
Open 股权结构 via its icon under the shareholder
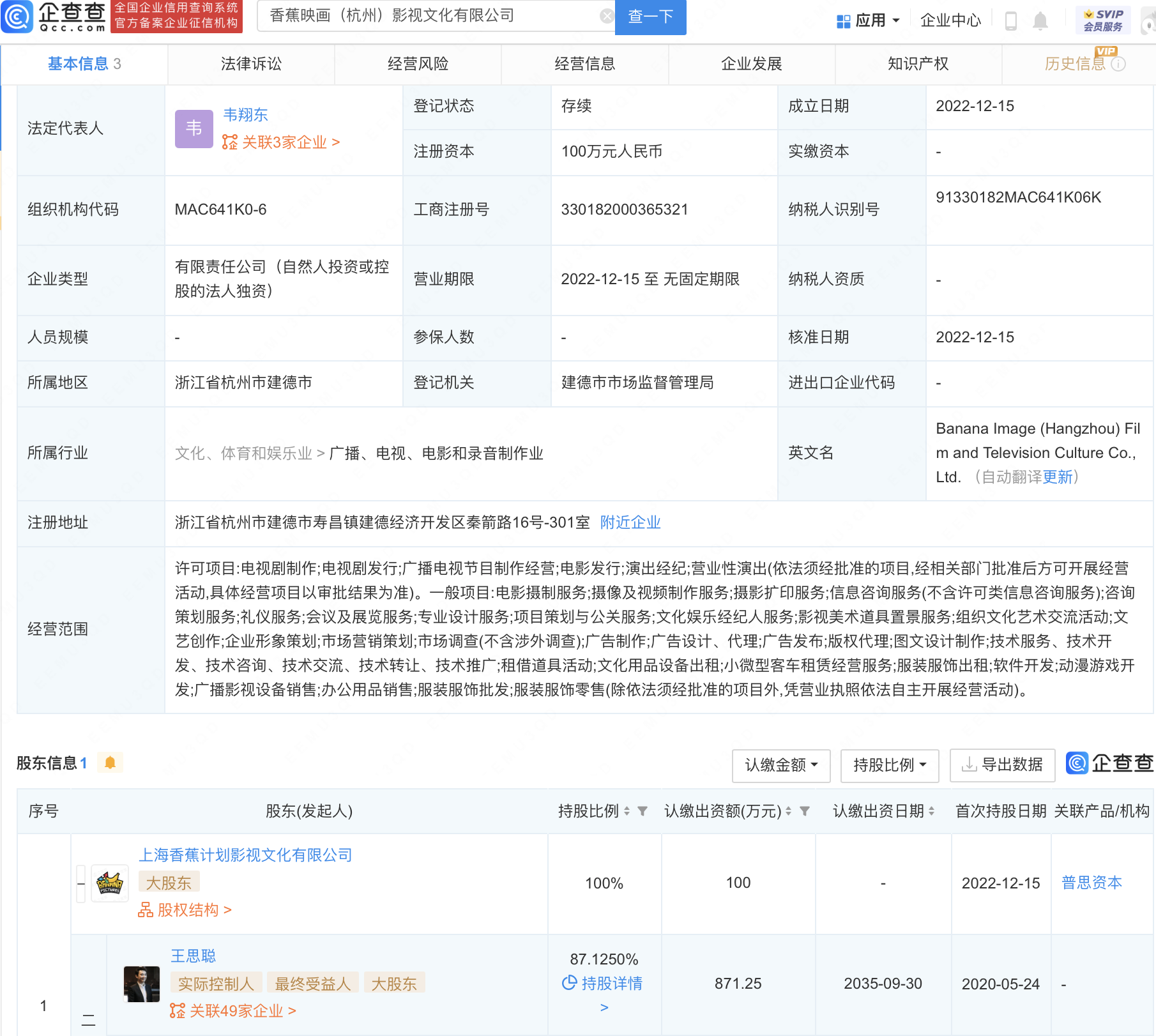coord(146,910)
